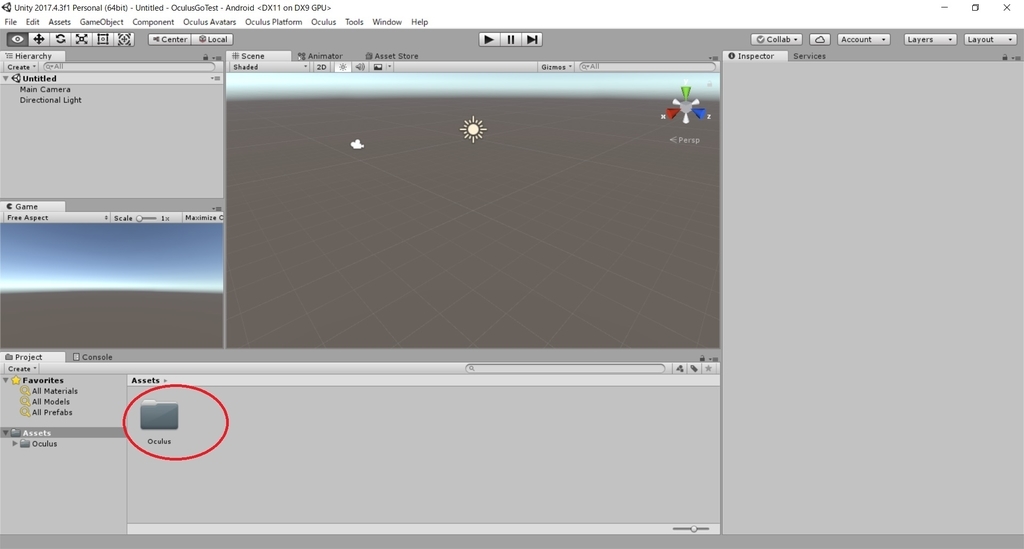Toggle scene effects image icon

point(377,67)
